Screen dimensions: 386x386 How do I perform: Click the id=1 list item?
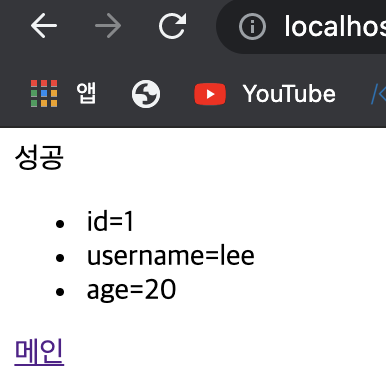110,221
